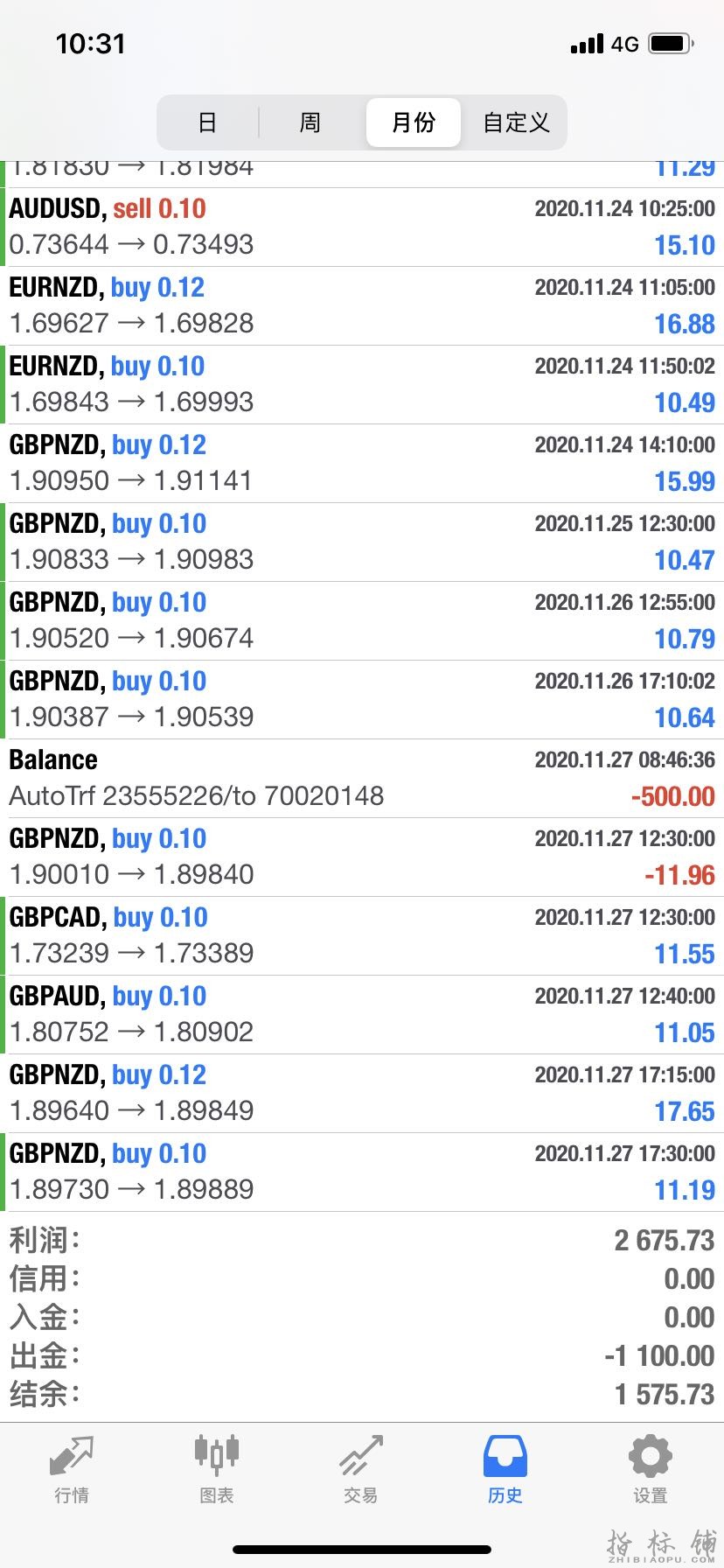The height and width of the screenshot is (1568, 724).
Task: Open the 行情 quotes icon
Action: 71,1456
